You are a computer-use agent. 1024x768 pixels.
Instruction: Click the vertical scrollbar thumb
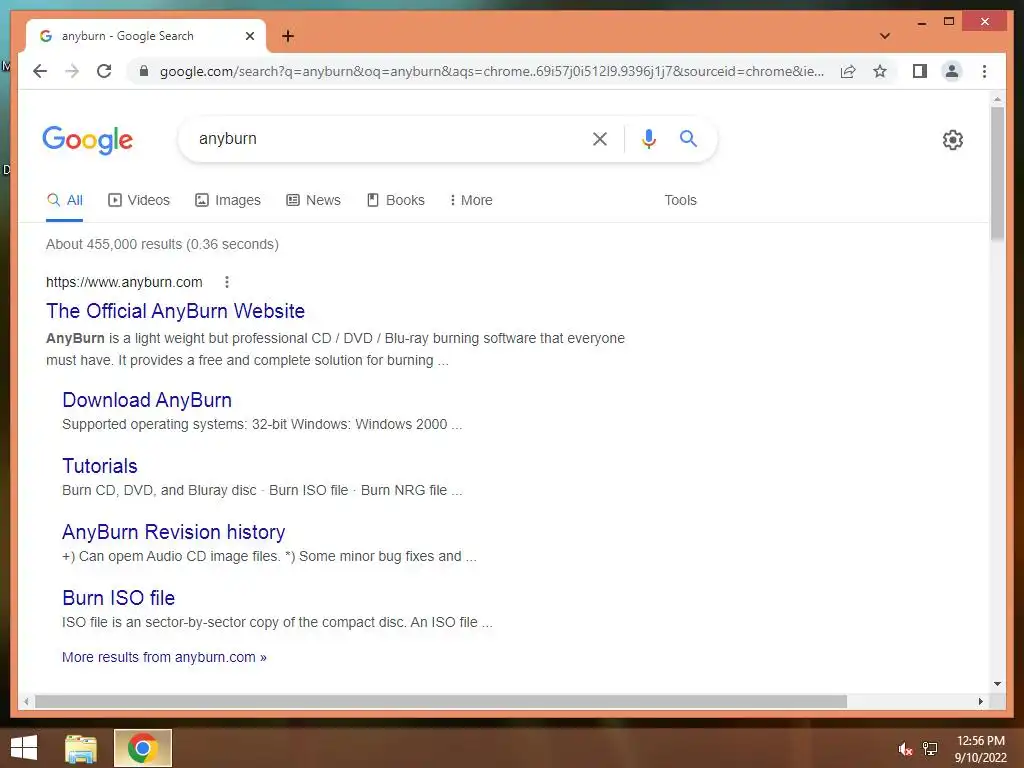pyautogui.click(x=997, y=173)
